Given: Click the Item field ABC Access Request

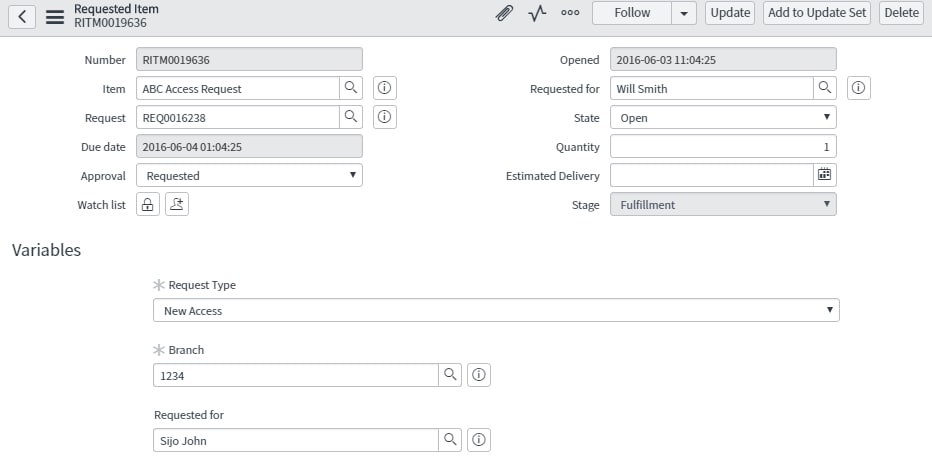Looking at the screenshot, I should pyautogui.click(x=238, y=88).
